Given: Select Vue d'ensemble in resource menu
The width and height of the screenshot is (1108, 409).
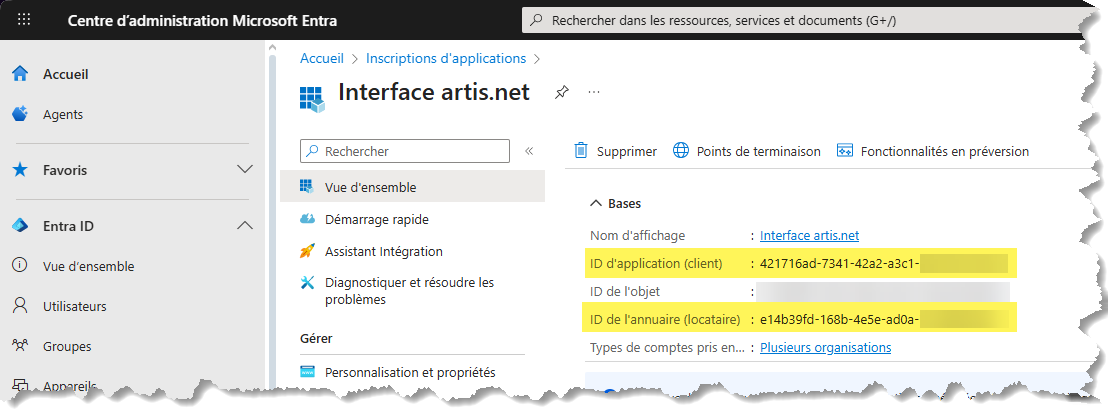Looking at the screenshot, I should (370, 187).
